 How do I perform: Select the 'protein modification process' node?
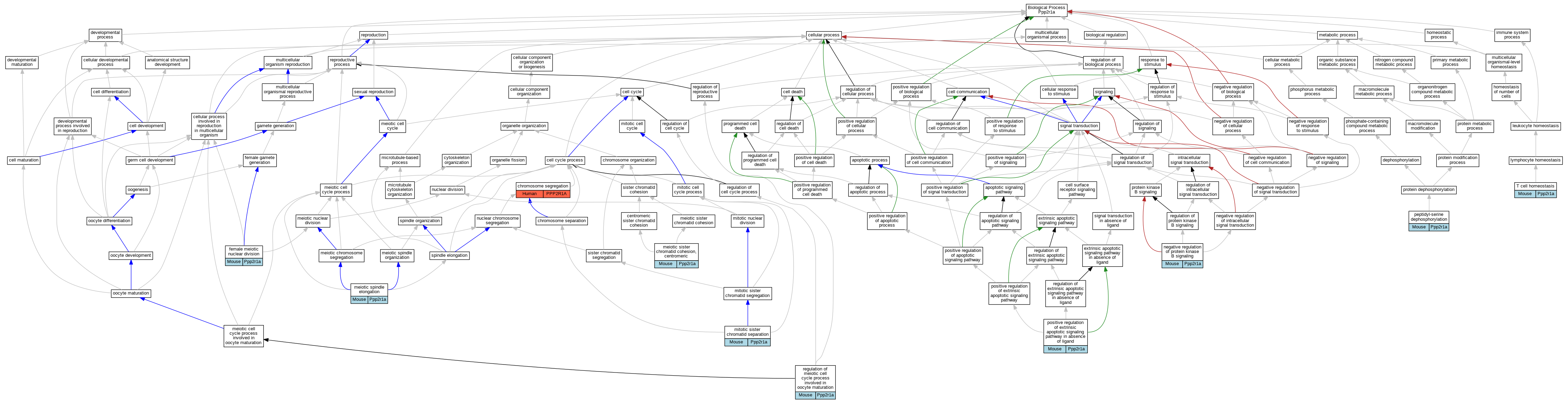[1457, 160]
